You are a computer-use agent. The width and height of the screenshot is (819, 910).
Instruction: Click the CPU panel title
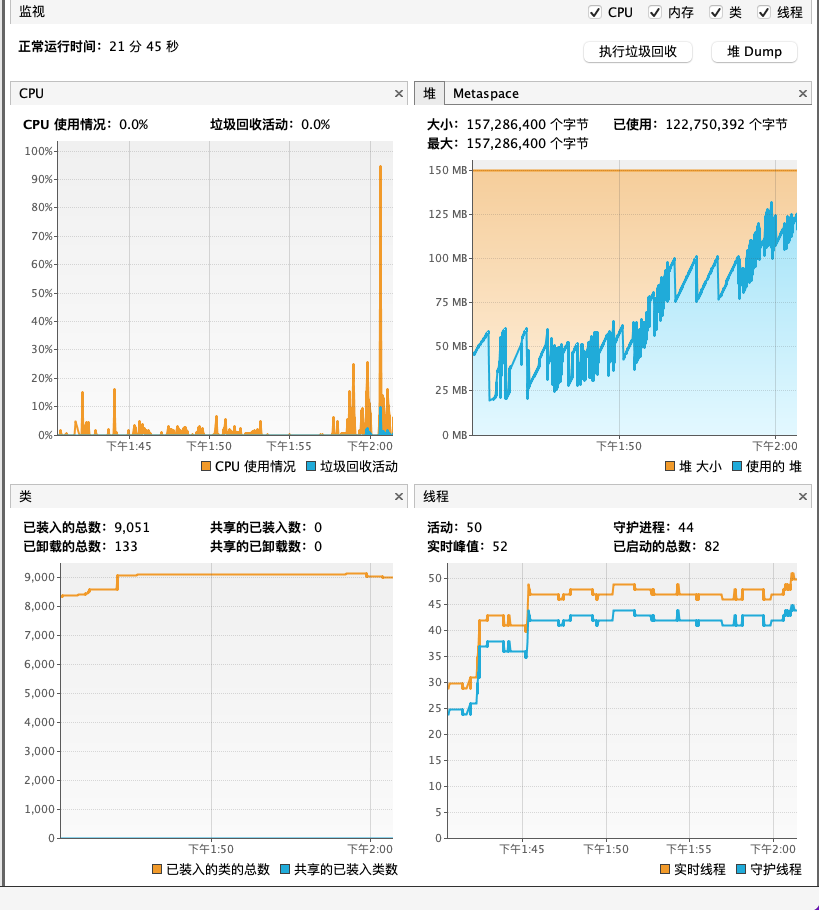tap(31, 93)
